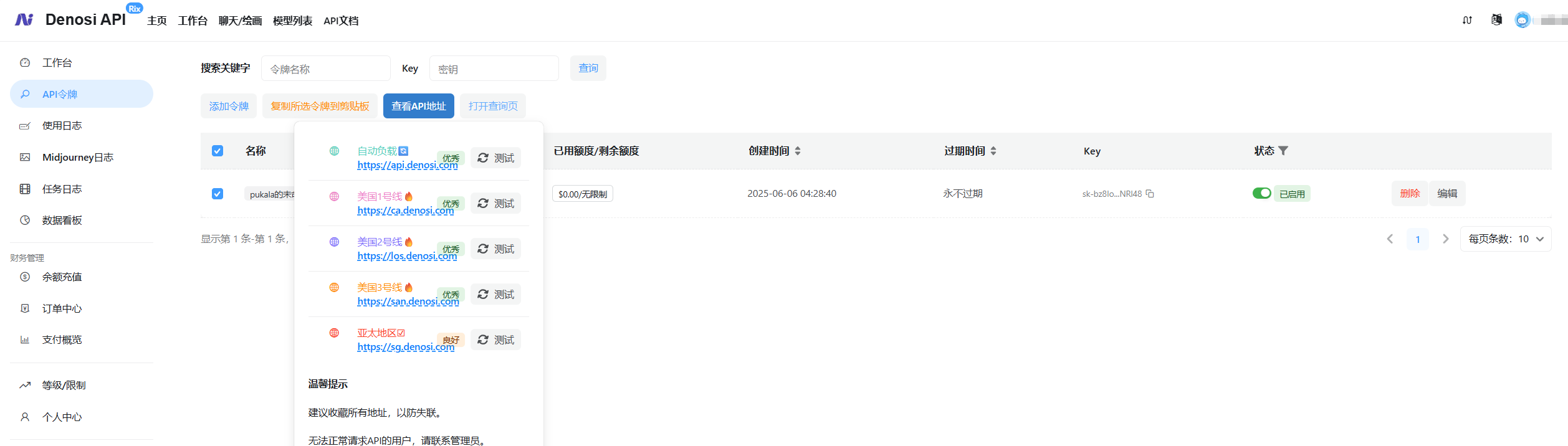This screenshot has width=1568, height=446.
Task: Test the los.denosi.com endpoint
Action: (496, 249)
